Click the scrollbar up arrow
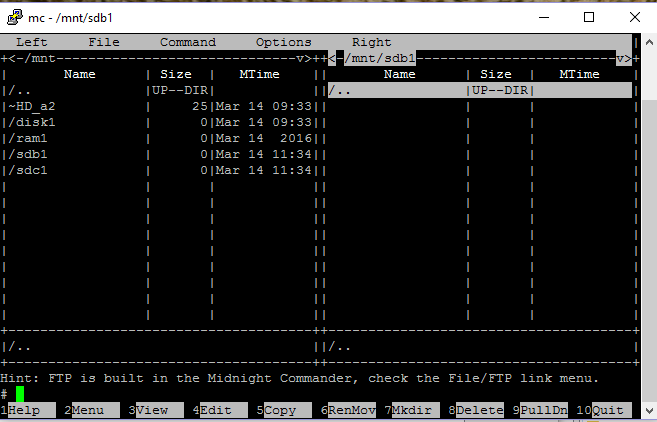This screenshot has width=657, height=422. (x=649, y=42)
